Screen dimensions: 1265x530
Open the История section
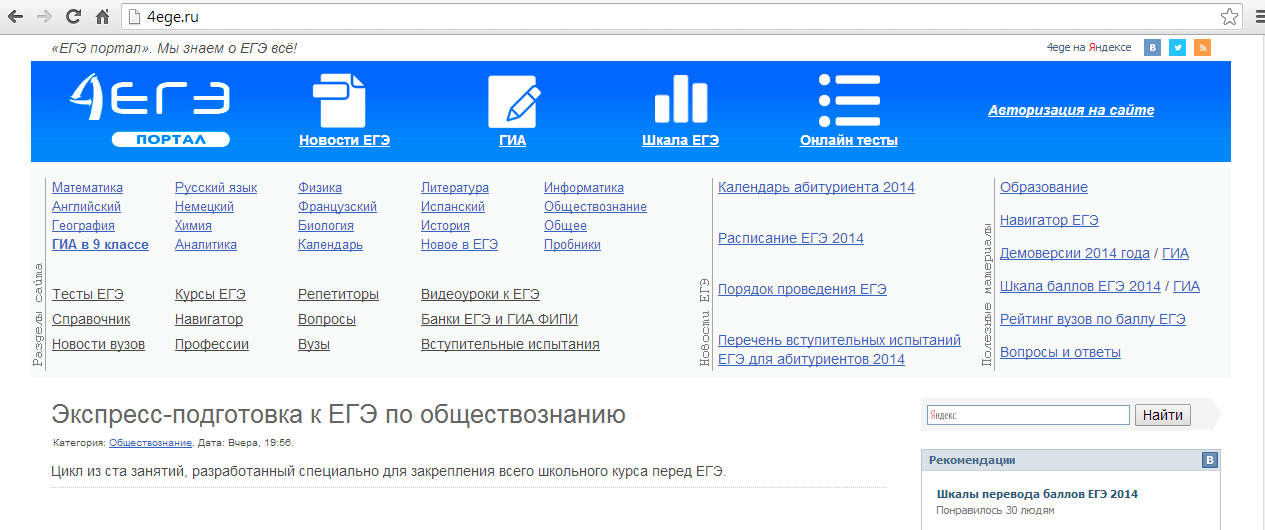click(x=445, y=225)
